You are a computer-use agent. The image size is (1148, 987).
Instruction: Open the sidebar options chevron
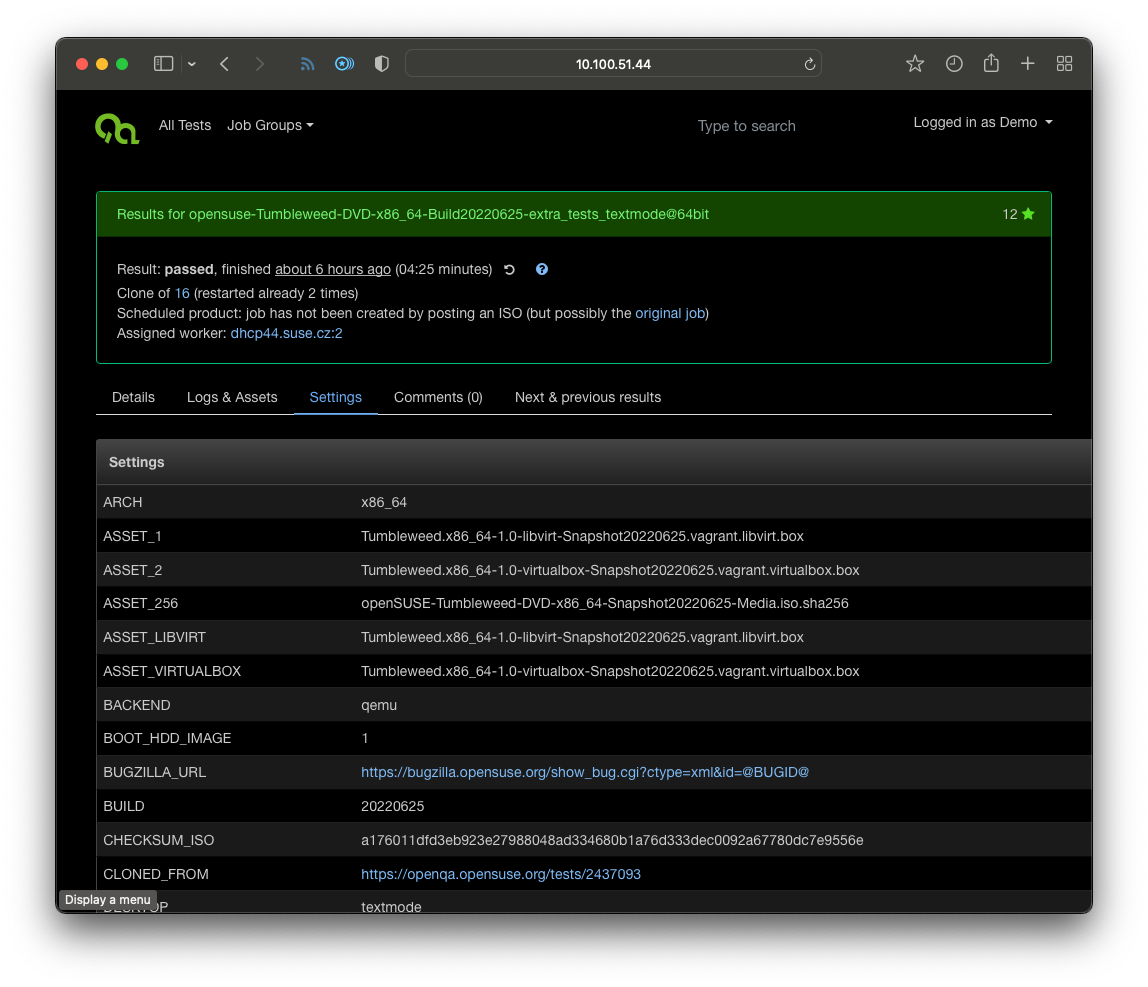point(192,64)
